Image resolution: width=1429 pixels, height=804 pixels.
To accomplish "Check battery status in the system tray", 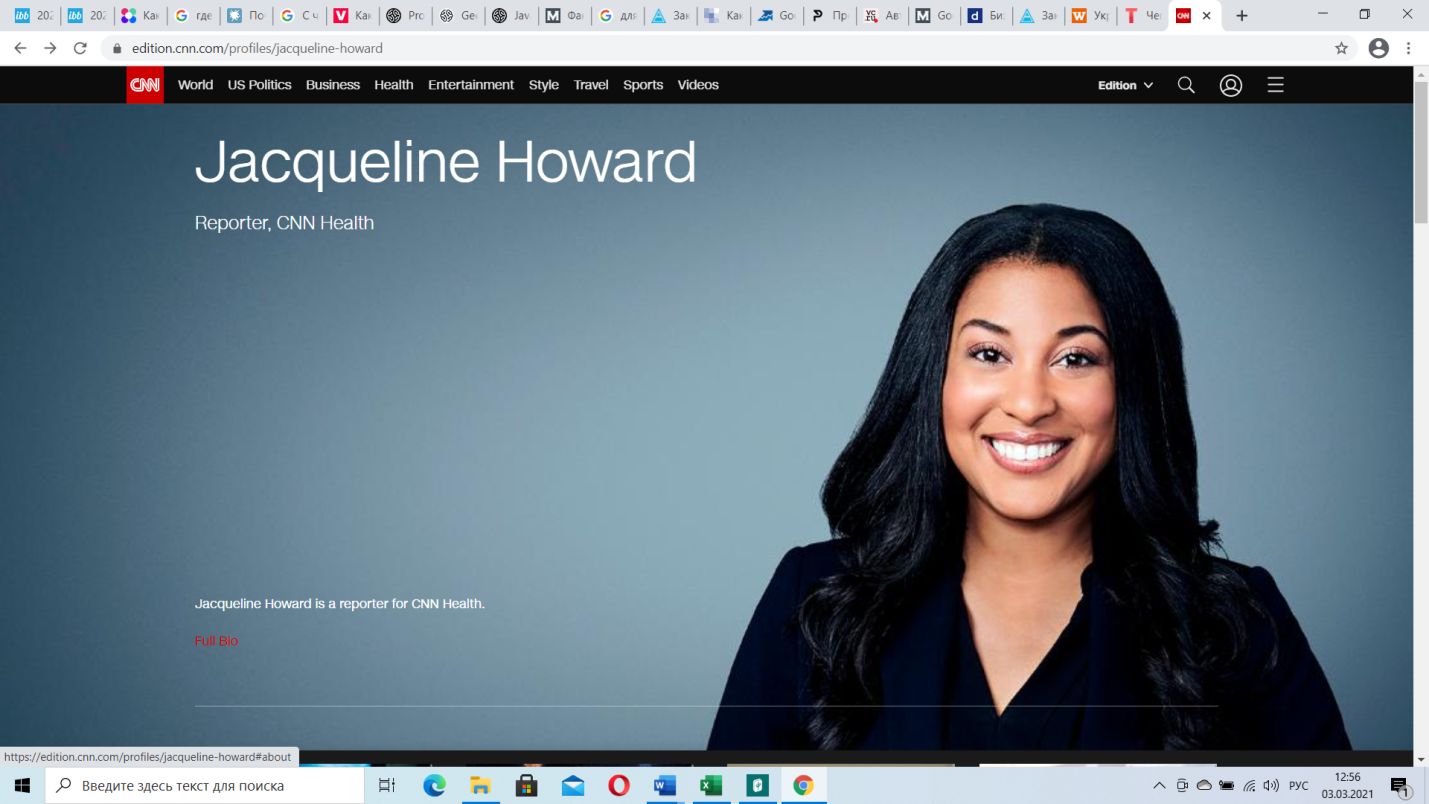I will point(1226,786).
